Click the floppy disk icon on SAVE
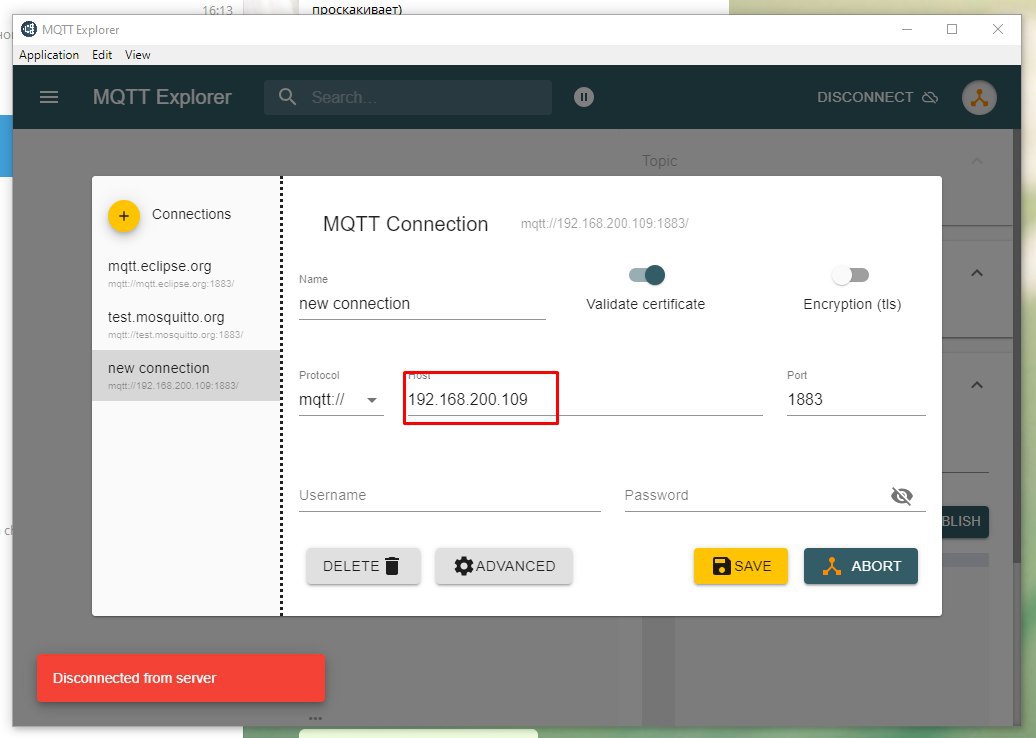Viewport: 1036px width, 738px height. click(x=721, y=566)
